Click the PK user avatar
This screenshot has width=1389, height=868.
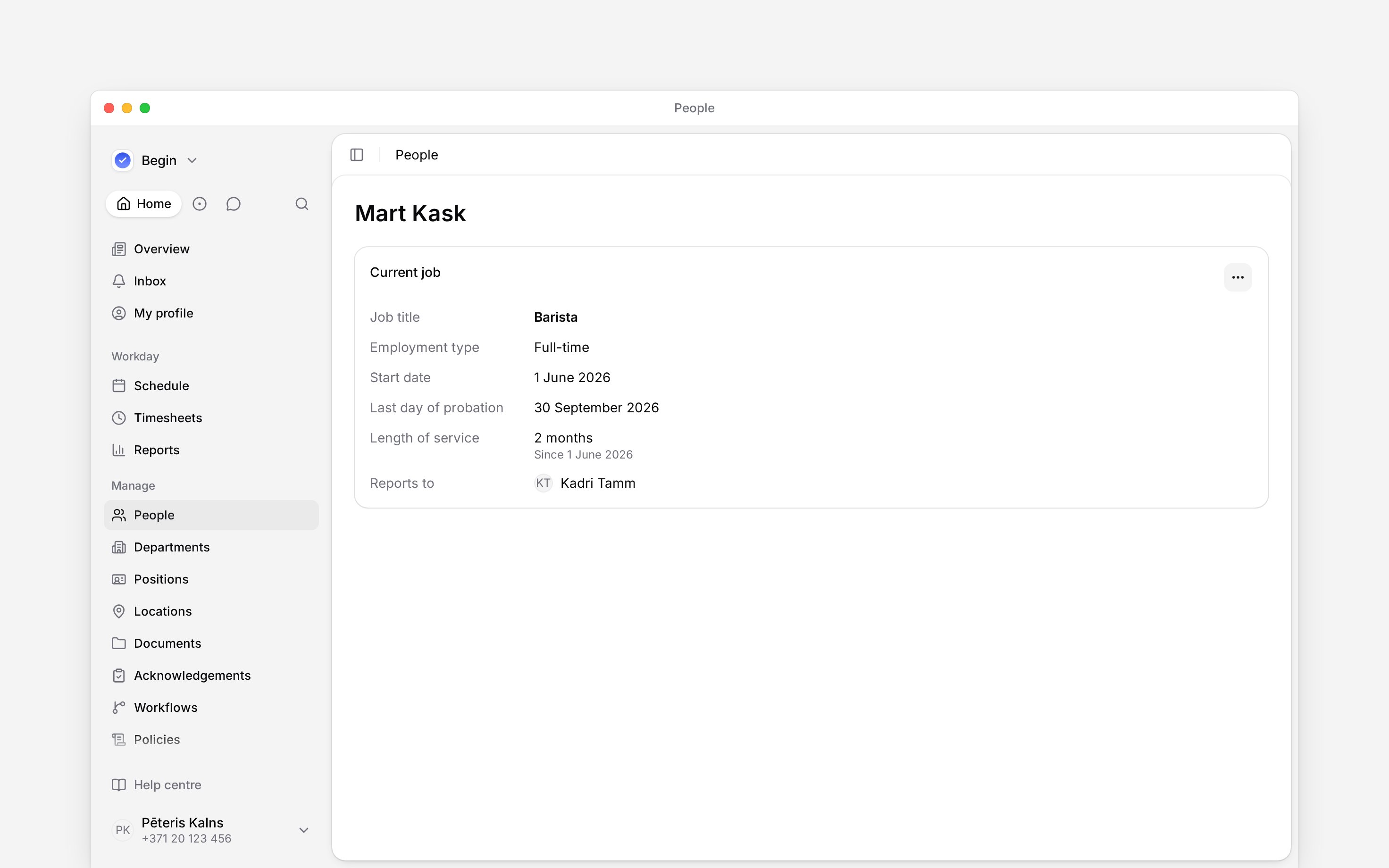coord(123,830)
